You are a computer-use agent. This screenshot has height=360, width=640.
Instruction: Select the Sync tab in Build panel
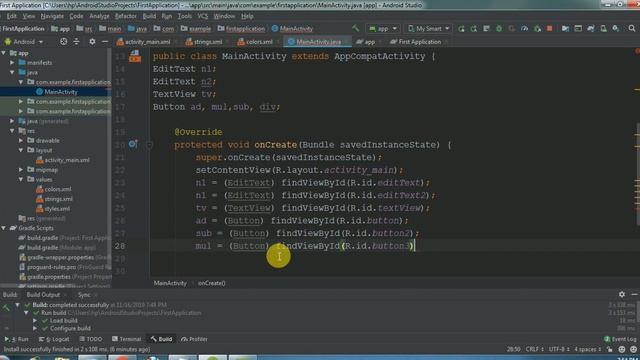84,295
